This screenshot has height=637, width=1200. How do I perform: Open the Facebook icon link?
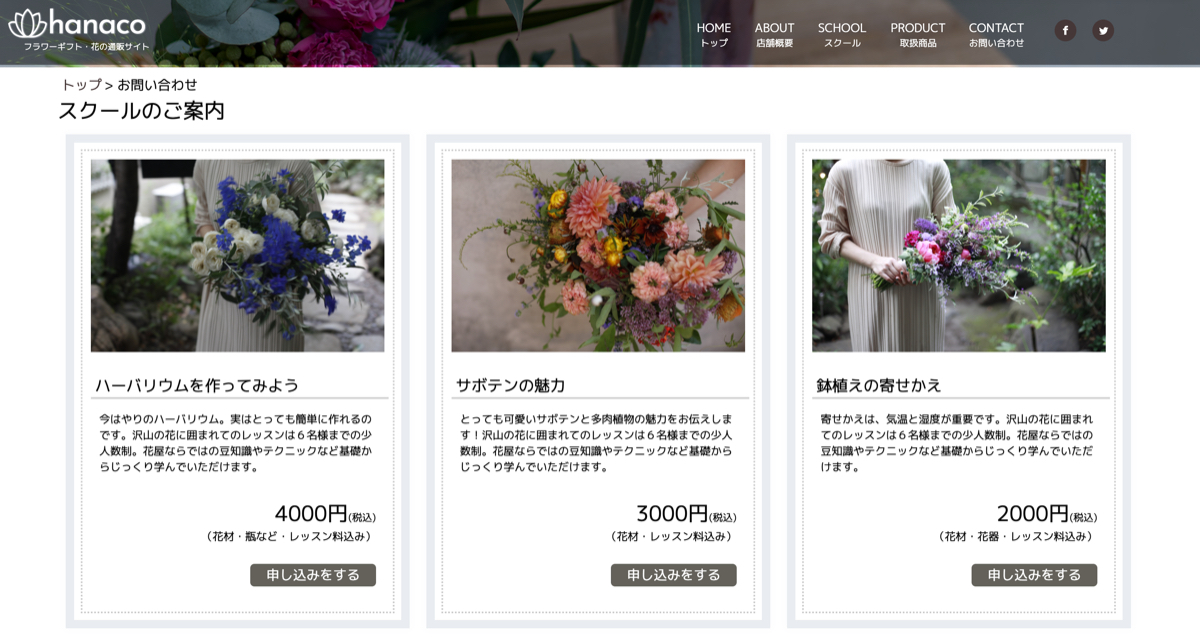(x=1065, y=30)
